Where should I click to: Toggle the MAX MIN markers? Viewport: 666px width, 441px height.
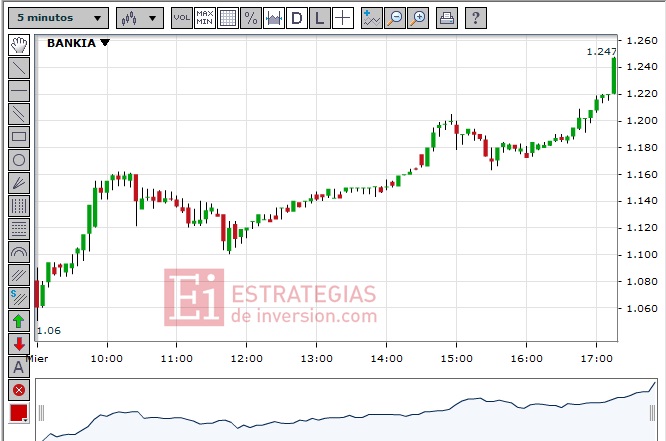205,18
